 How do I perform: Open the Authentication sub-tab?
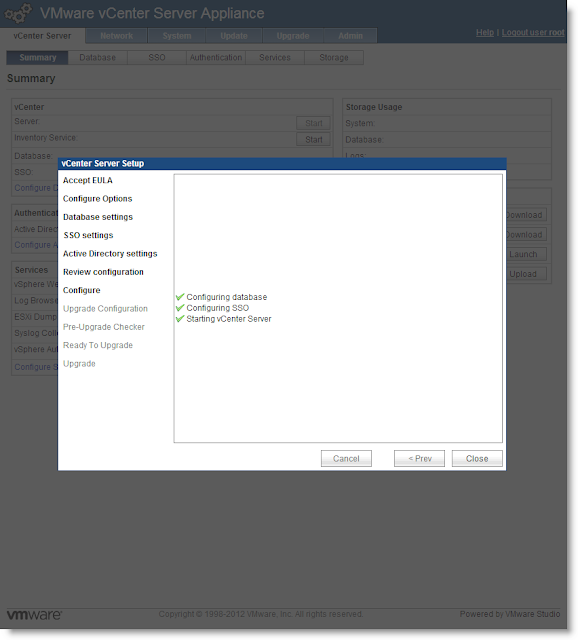[216, 58]
